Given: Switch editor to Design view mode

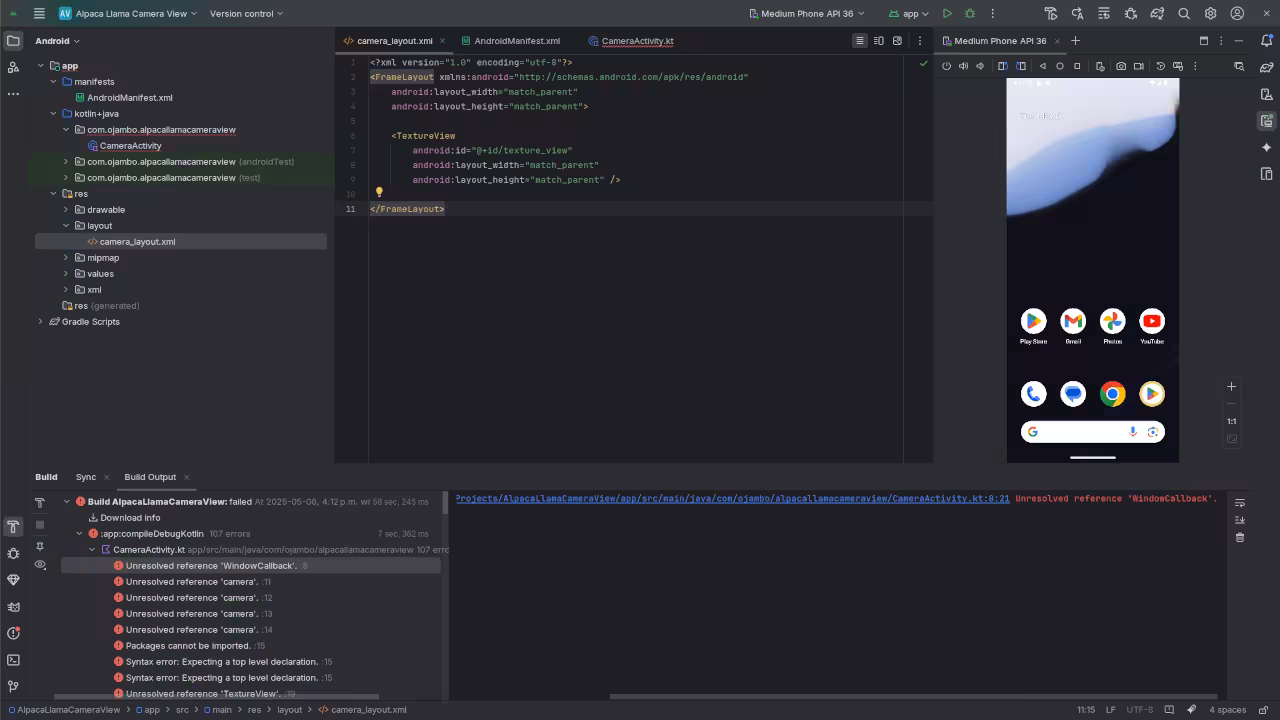Looking at the screenshot, I should [x=897, y=41].
